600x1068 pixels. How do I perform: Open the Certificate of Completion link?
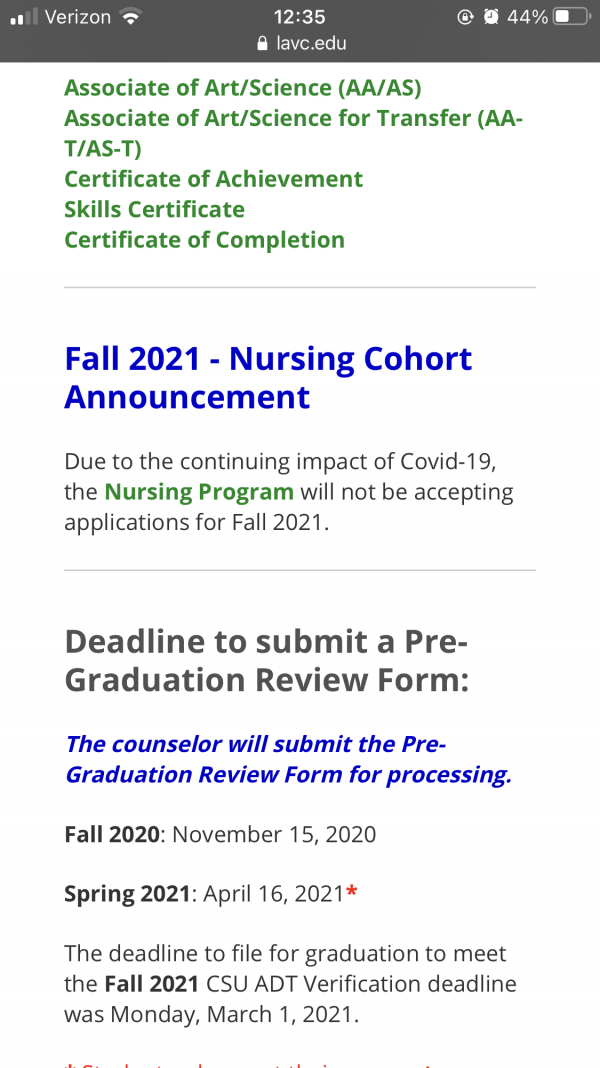coord(204,240)
